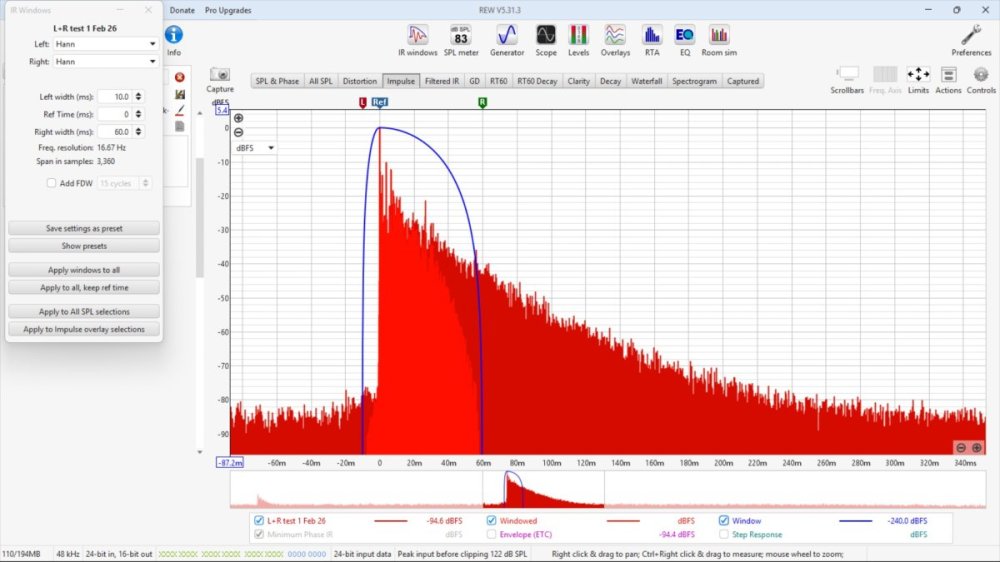
Task: Click the Capture camera icon
Action: [x=220, y=76]
